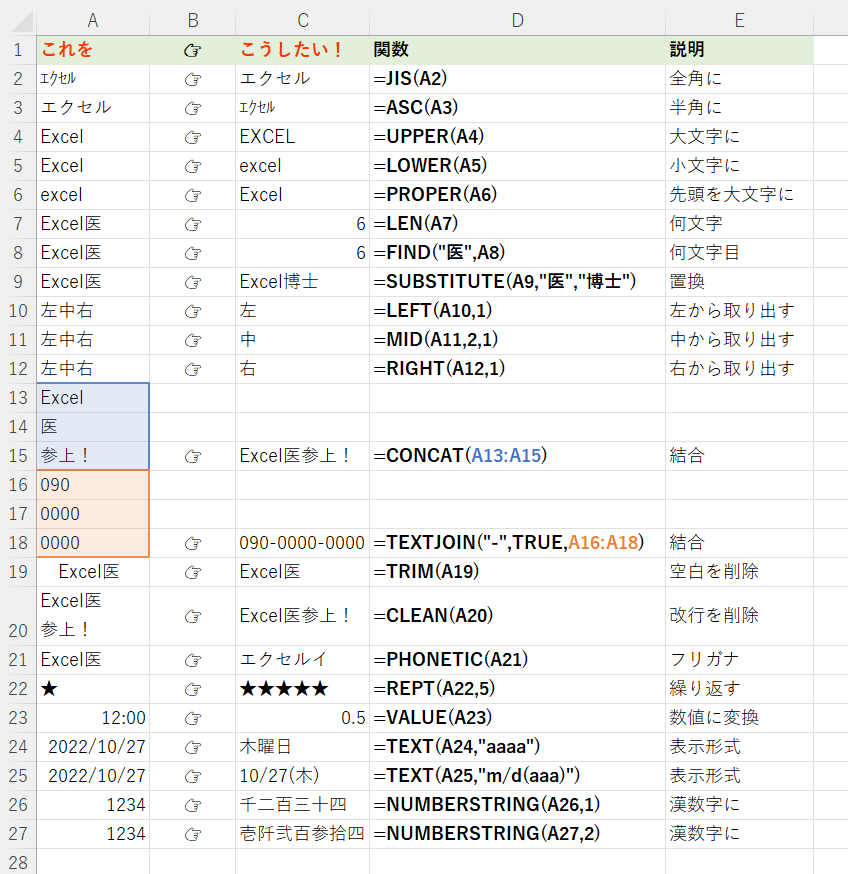Select the description cell '先頭を大文字に'
The width and height of the screenshot is (848, 874).
[x=739, y=195]
